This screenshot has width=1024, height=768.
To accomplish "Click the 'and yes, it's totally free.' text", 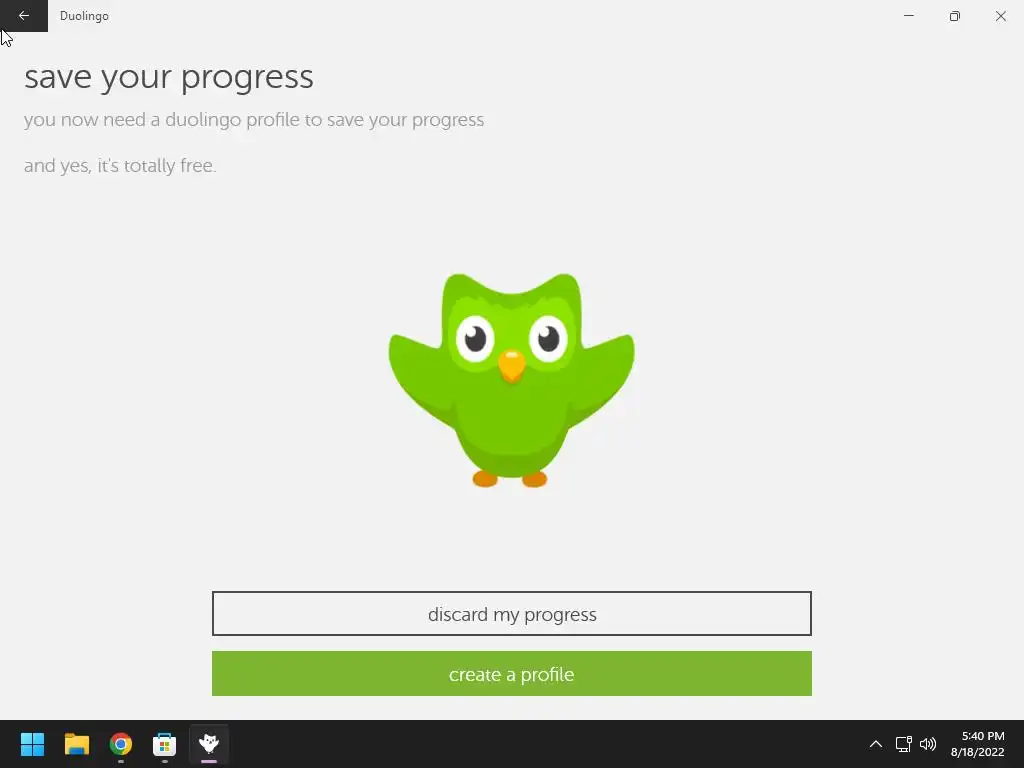I will point(120,166).
